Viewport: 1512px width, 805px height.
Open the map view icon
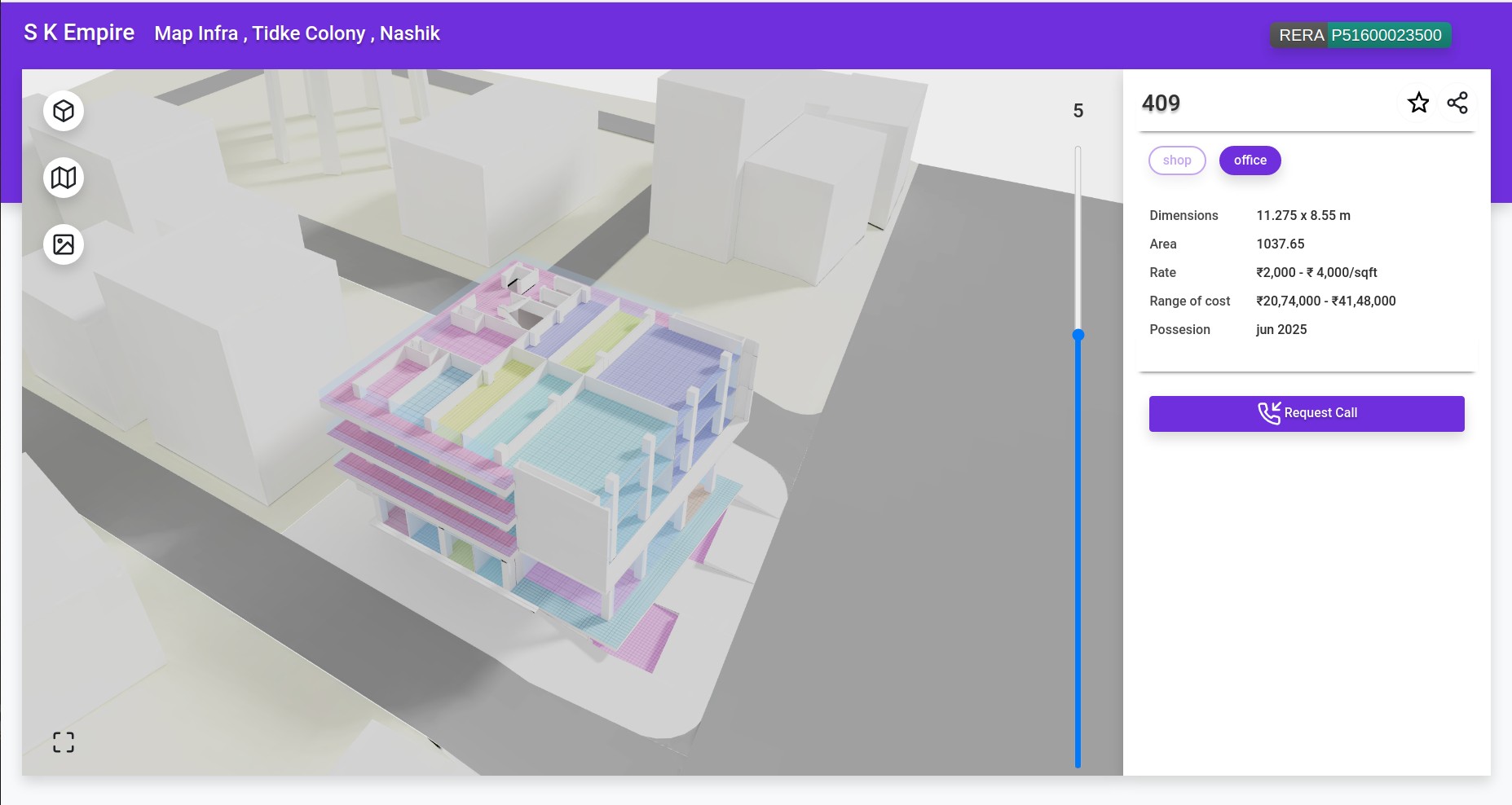64,178
